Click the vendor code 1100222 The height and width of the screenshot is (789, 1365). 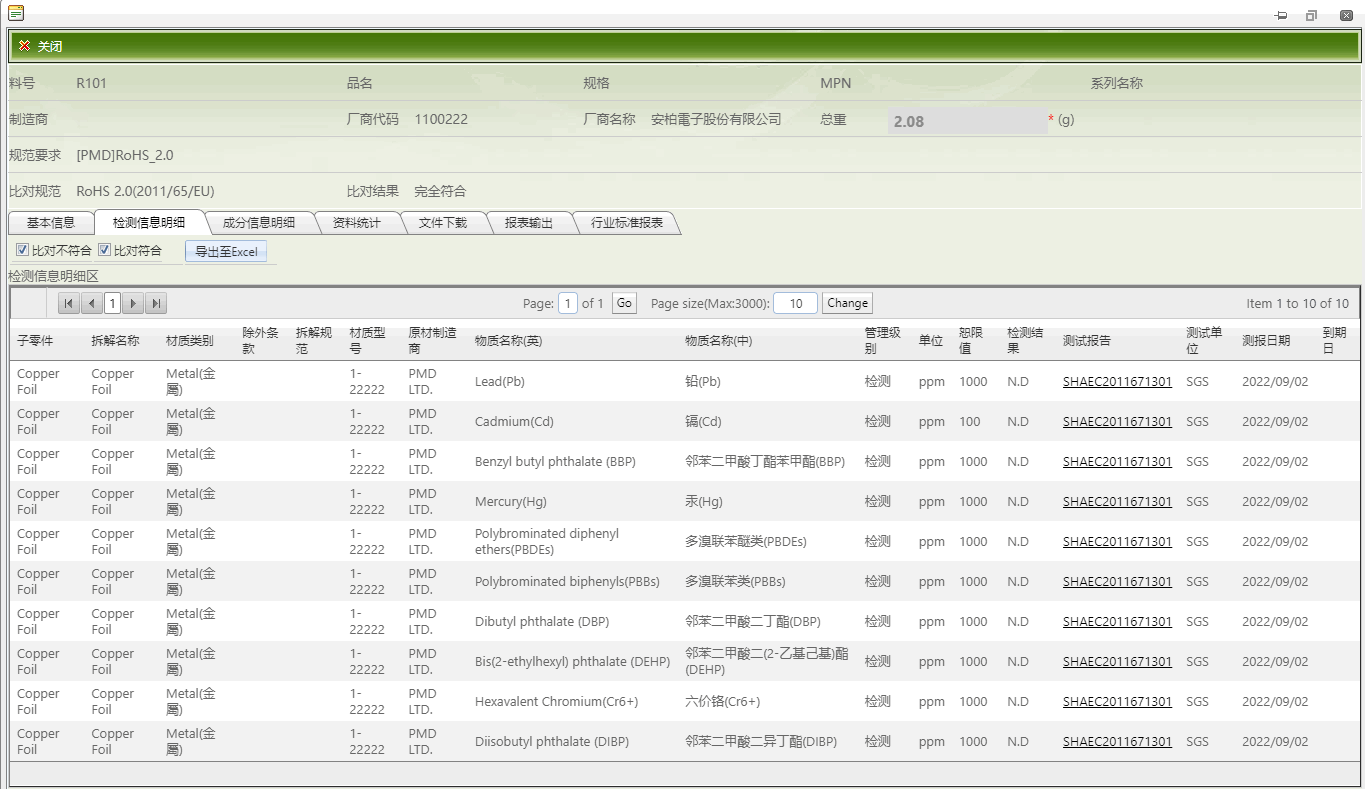pyautogui.click(x=441, y=119)
